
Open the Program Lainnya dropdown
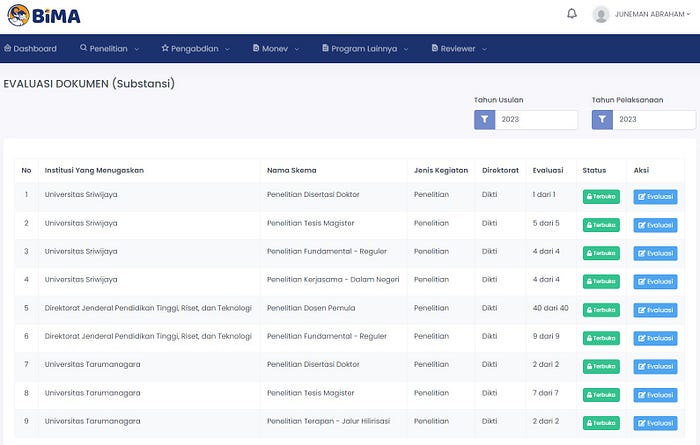point(365,48)
